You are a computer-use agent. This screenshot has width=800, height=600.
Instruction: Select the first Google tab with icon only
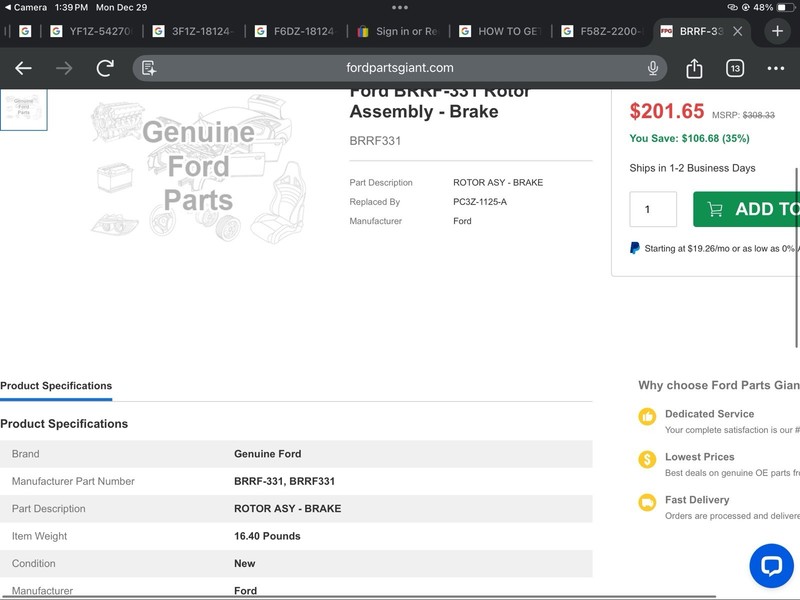[x=24, y=31]
